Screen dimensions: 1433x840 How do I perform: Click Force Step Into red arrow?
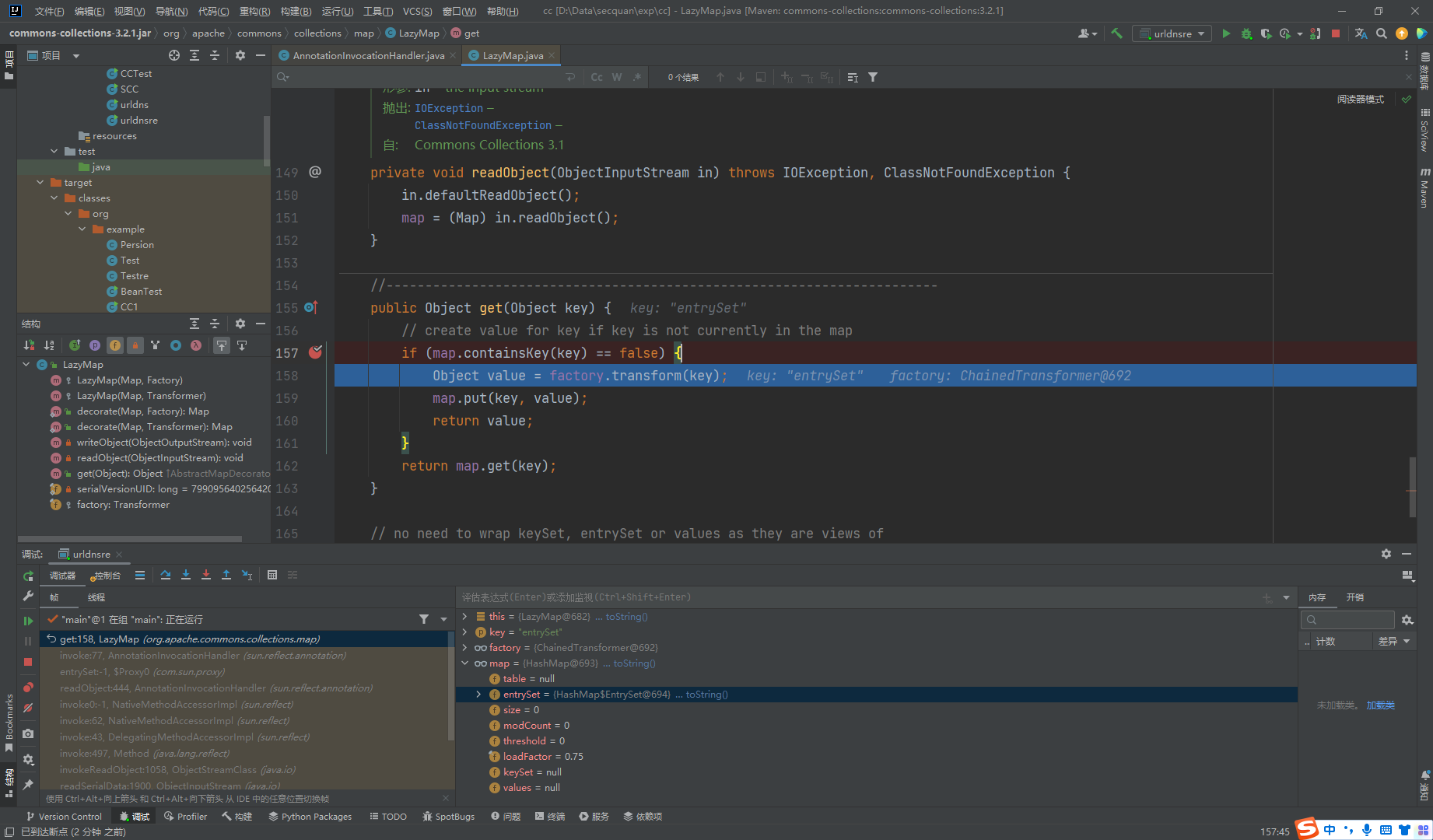(x=206, y=575)
